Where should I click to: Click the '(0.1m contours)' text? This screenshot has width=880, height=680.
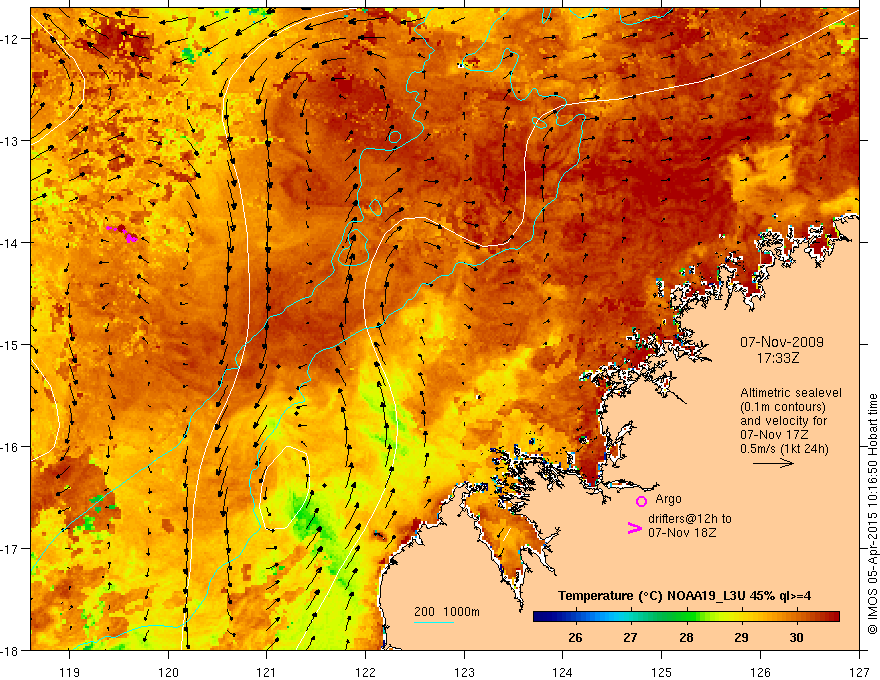(x=783, y=407)
